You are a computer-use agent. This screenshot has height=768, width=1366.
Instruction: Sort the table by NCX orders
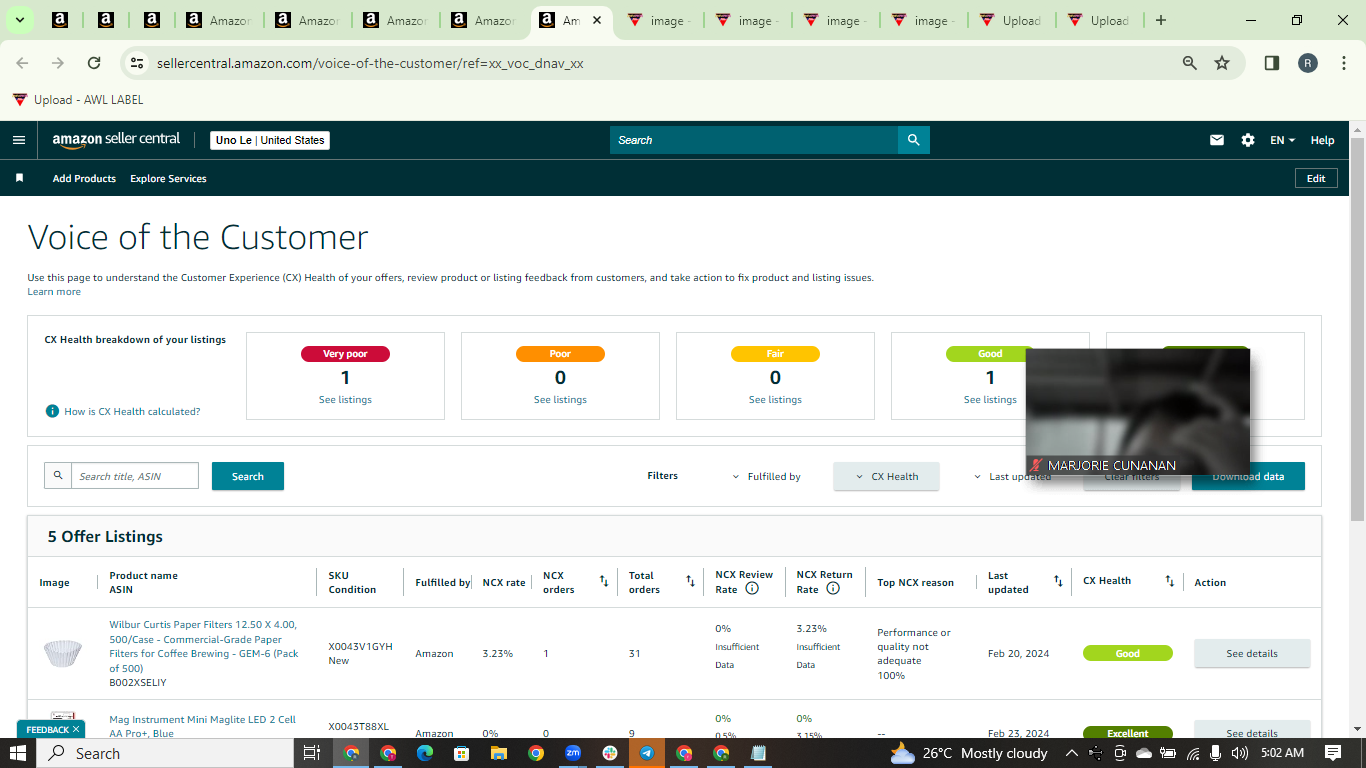[x=603, y=581]
